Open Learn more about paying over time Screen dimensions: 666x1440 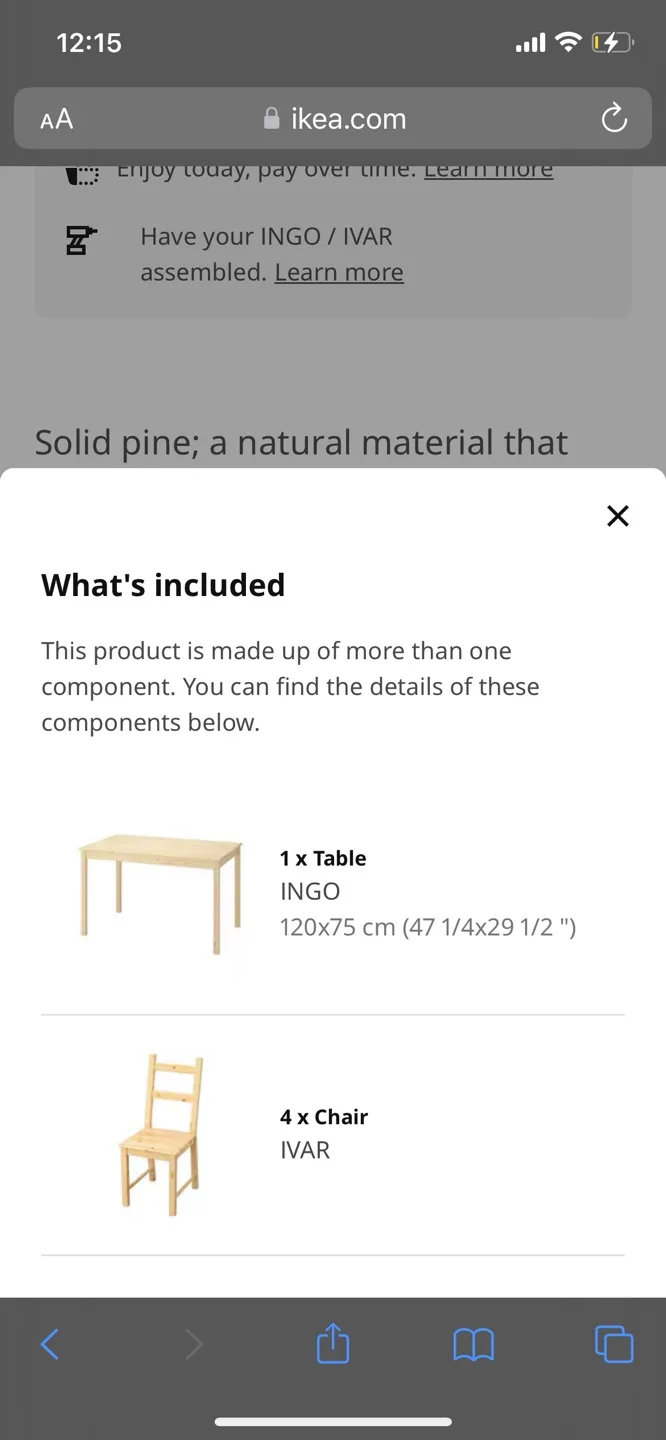[488, 168]
